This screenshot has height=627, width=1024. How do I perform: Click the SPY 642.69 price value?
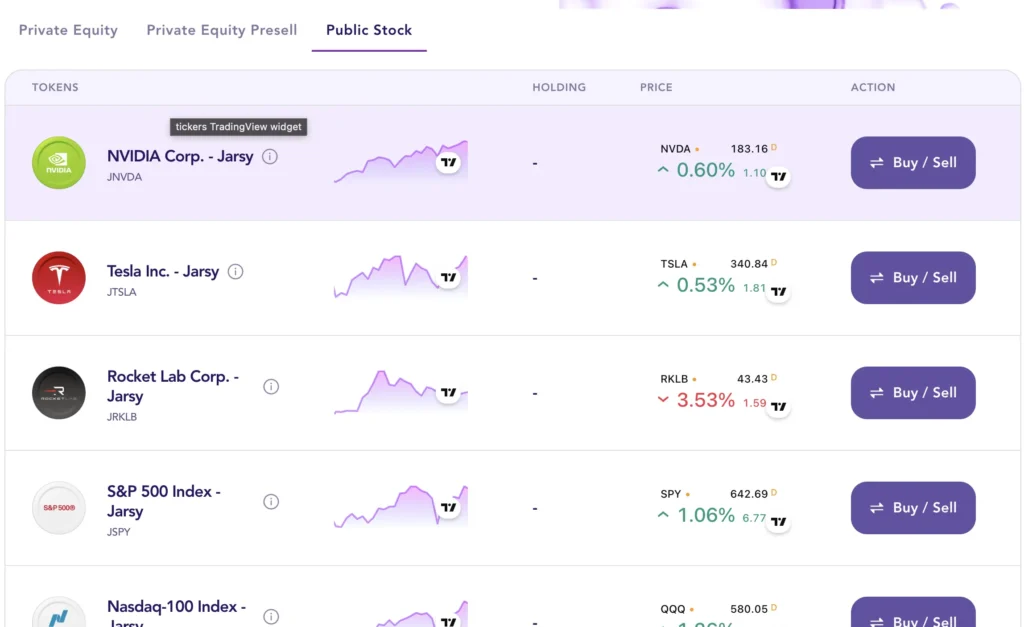click(x=749, y=494)
